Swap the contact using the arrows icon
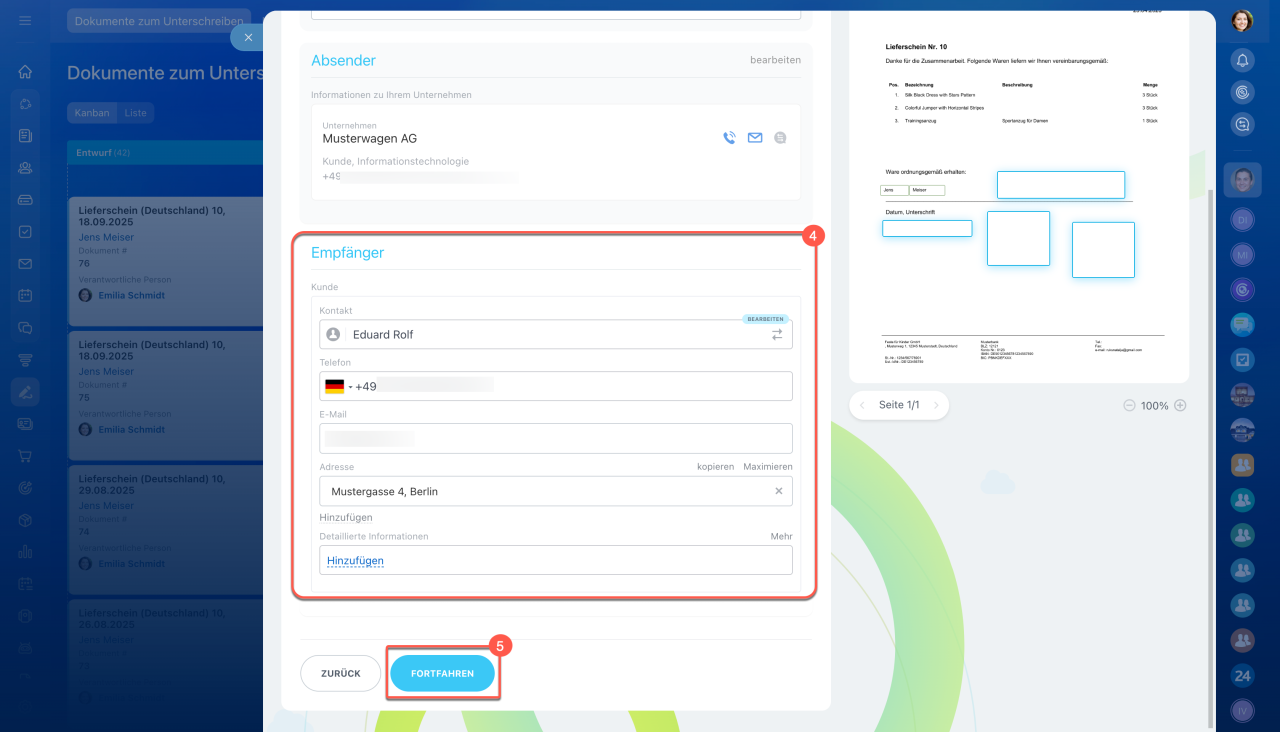The image size is (1280, 732). point(777,335)
